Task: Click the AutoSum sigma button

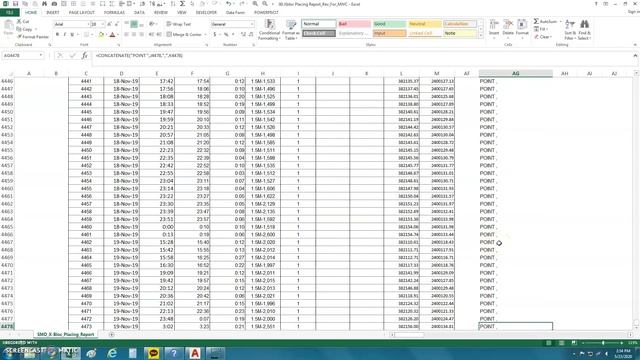Action: [545, 21]
